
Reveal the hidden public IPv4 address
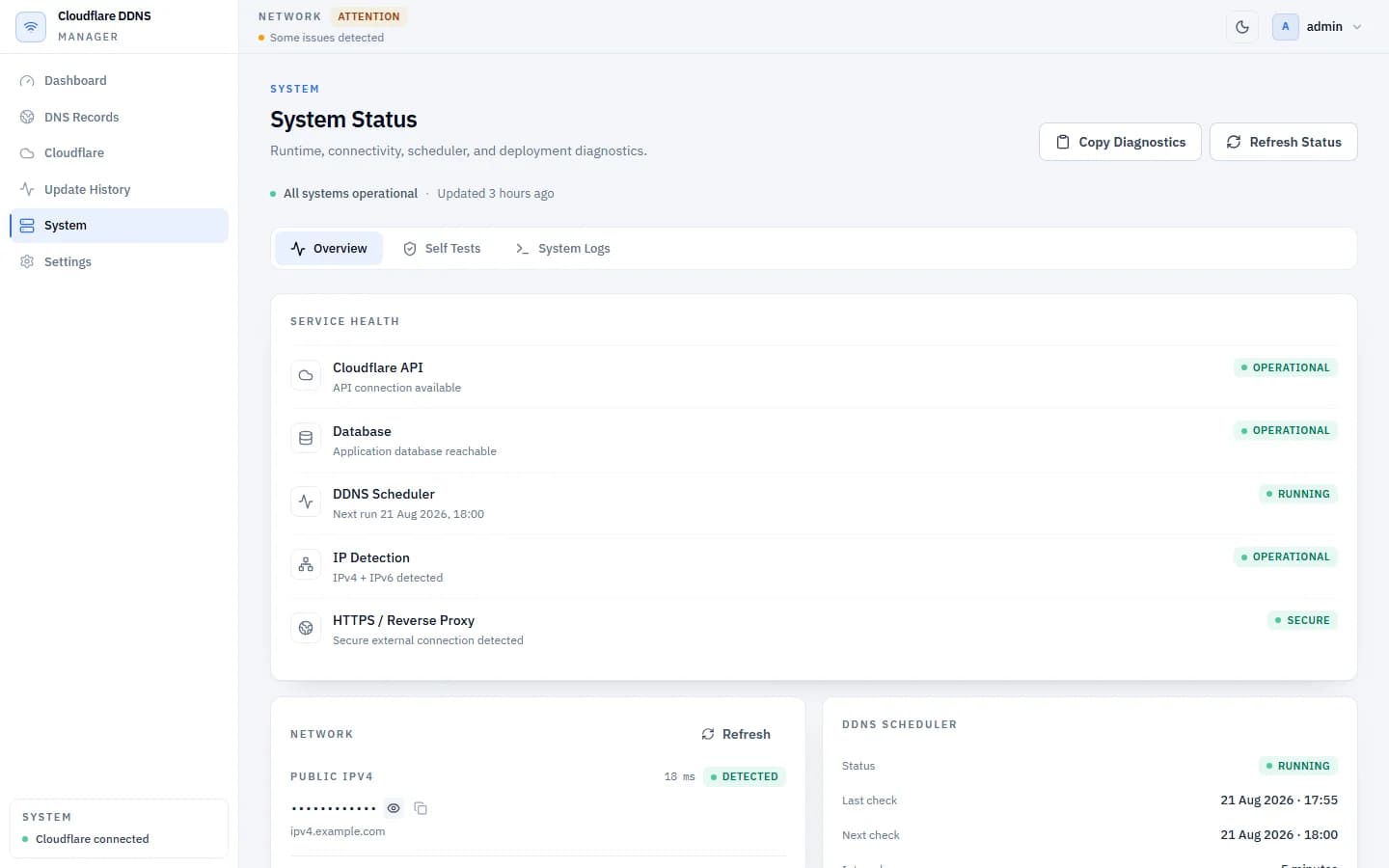click(394, 808)
